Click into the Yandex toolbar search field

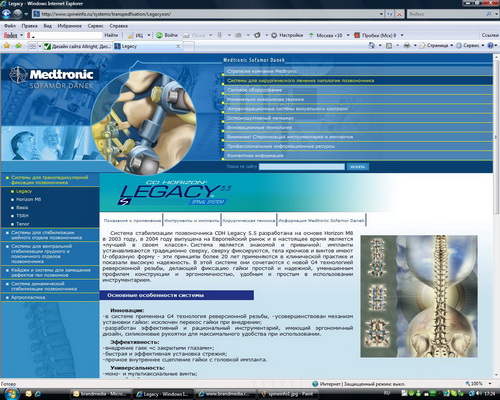(x=65, y=35)
